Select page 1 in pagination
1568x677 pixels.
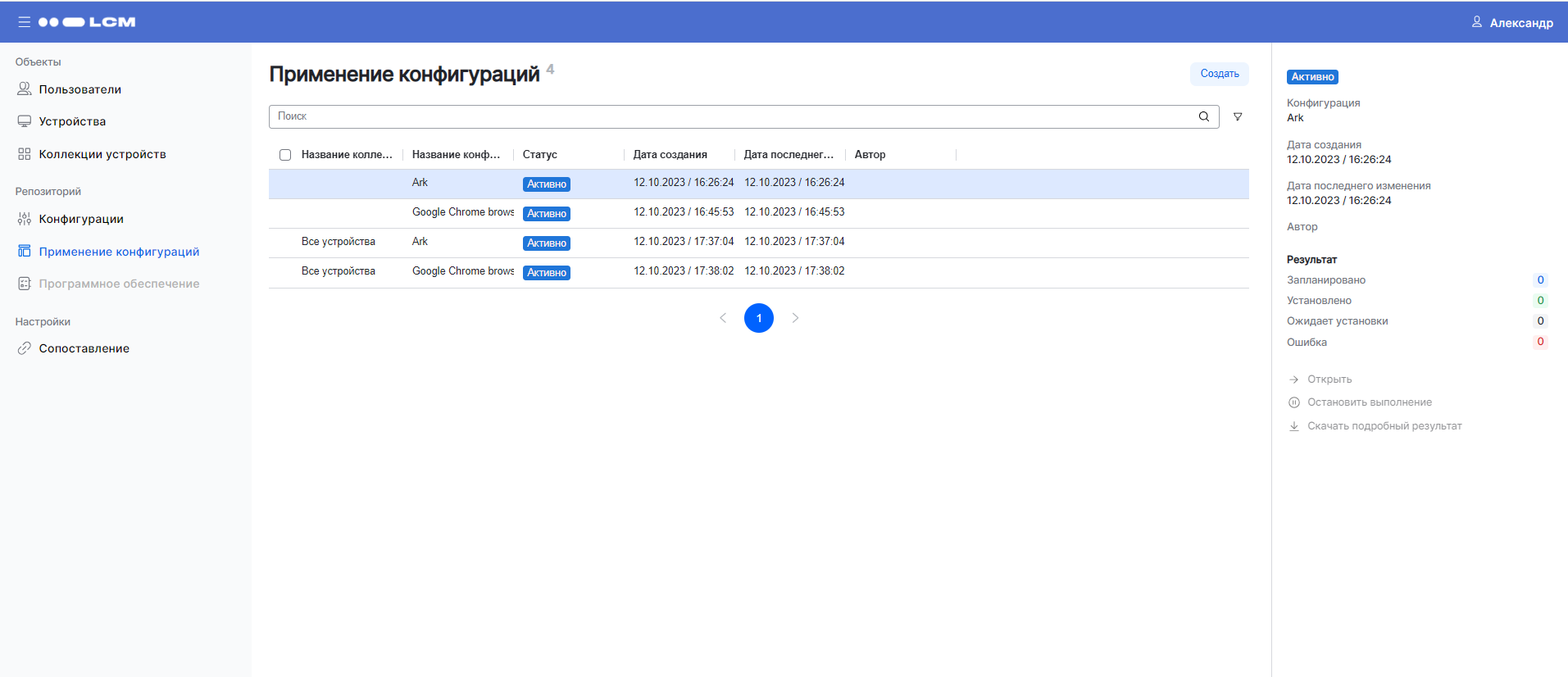tap(759, 318)
